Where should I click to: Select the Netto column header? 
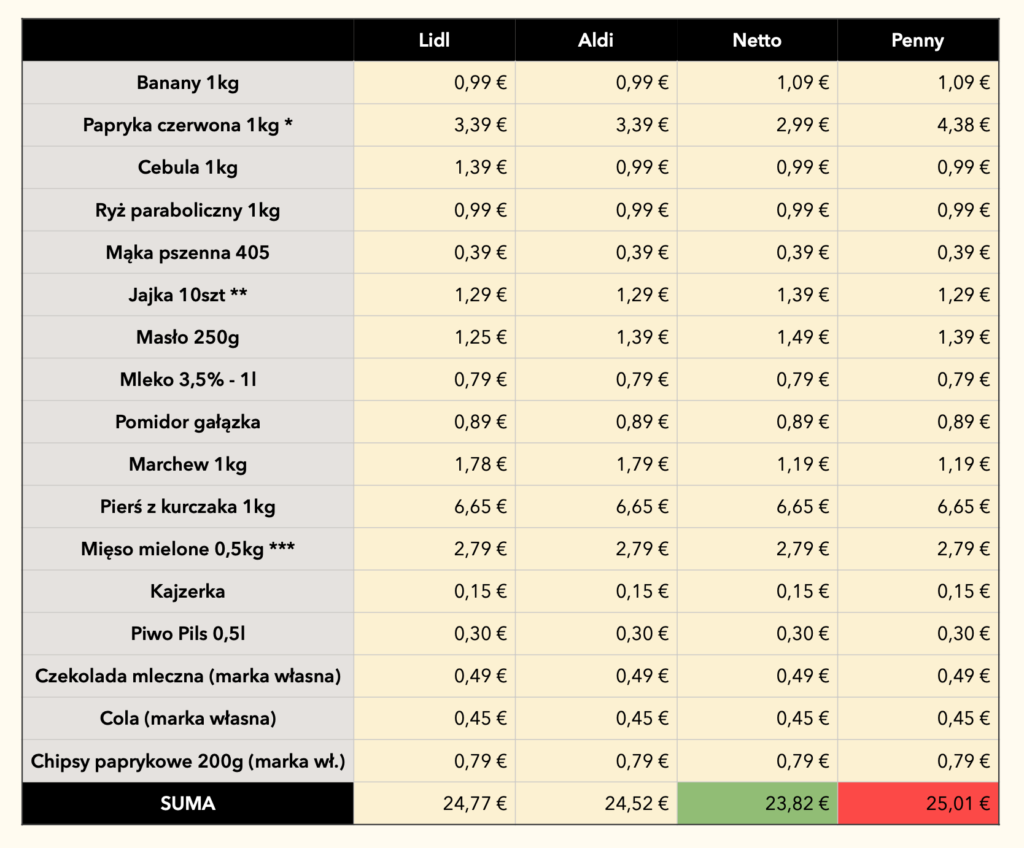tap(757, 41)
